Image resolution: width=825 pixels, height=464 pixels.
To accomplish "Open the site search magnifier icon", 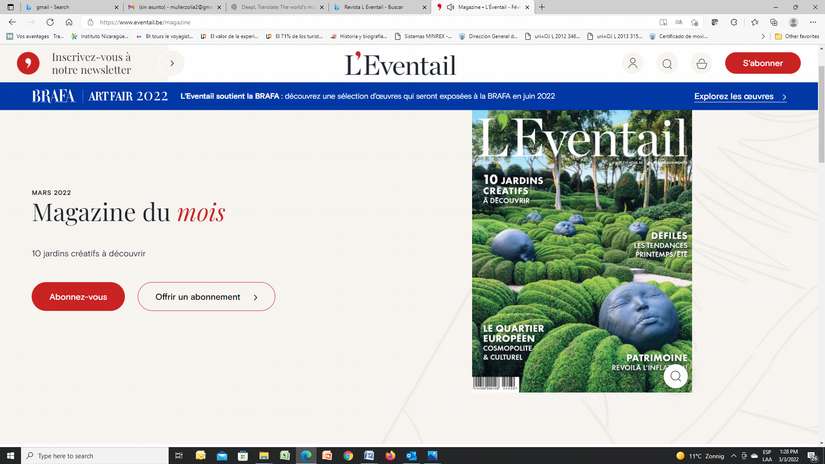I will click(x=667, y=64).
